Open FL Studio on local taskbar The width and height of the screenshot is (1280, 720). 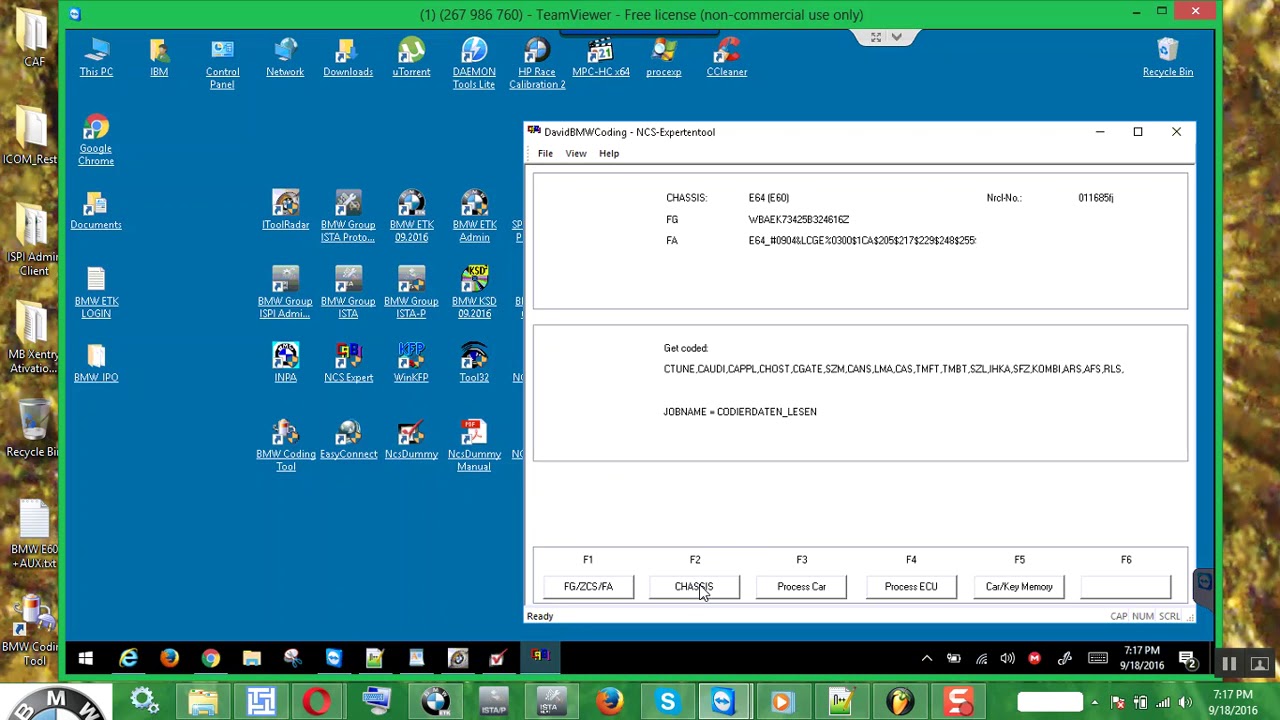point(899,702)
